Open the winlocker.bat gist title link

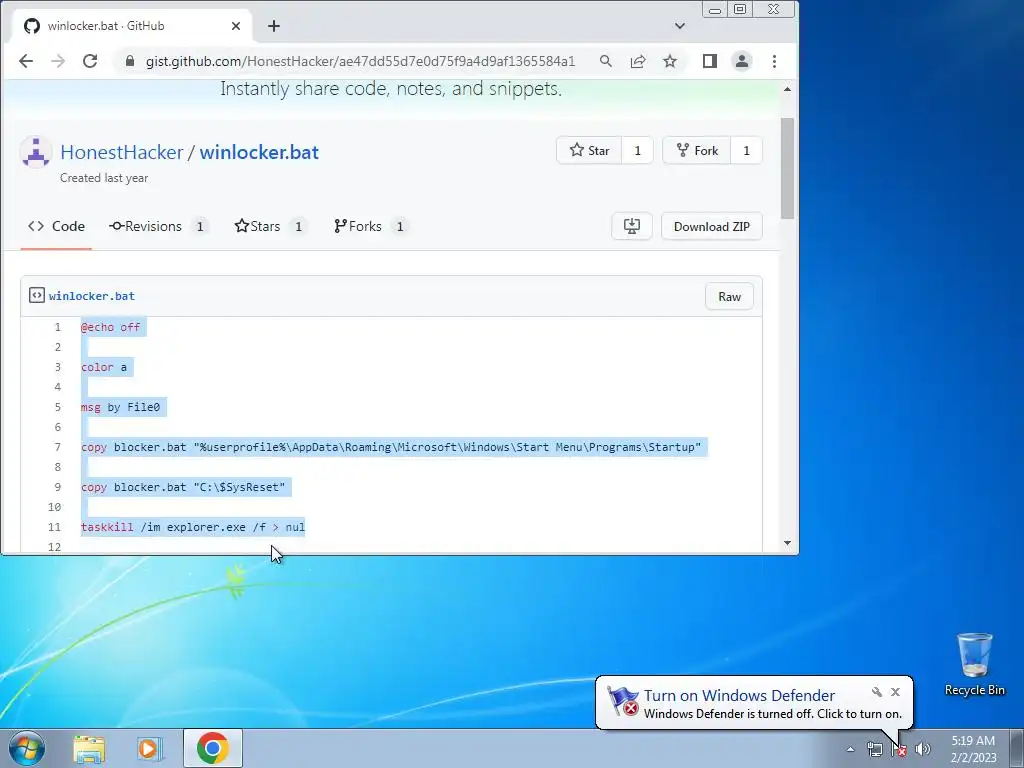(259, 152)
